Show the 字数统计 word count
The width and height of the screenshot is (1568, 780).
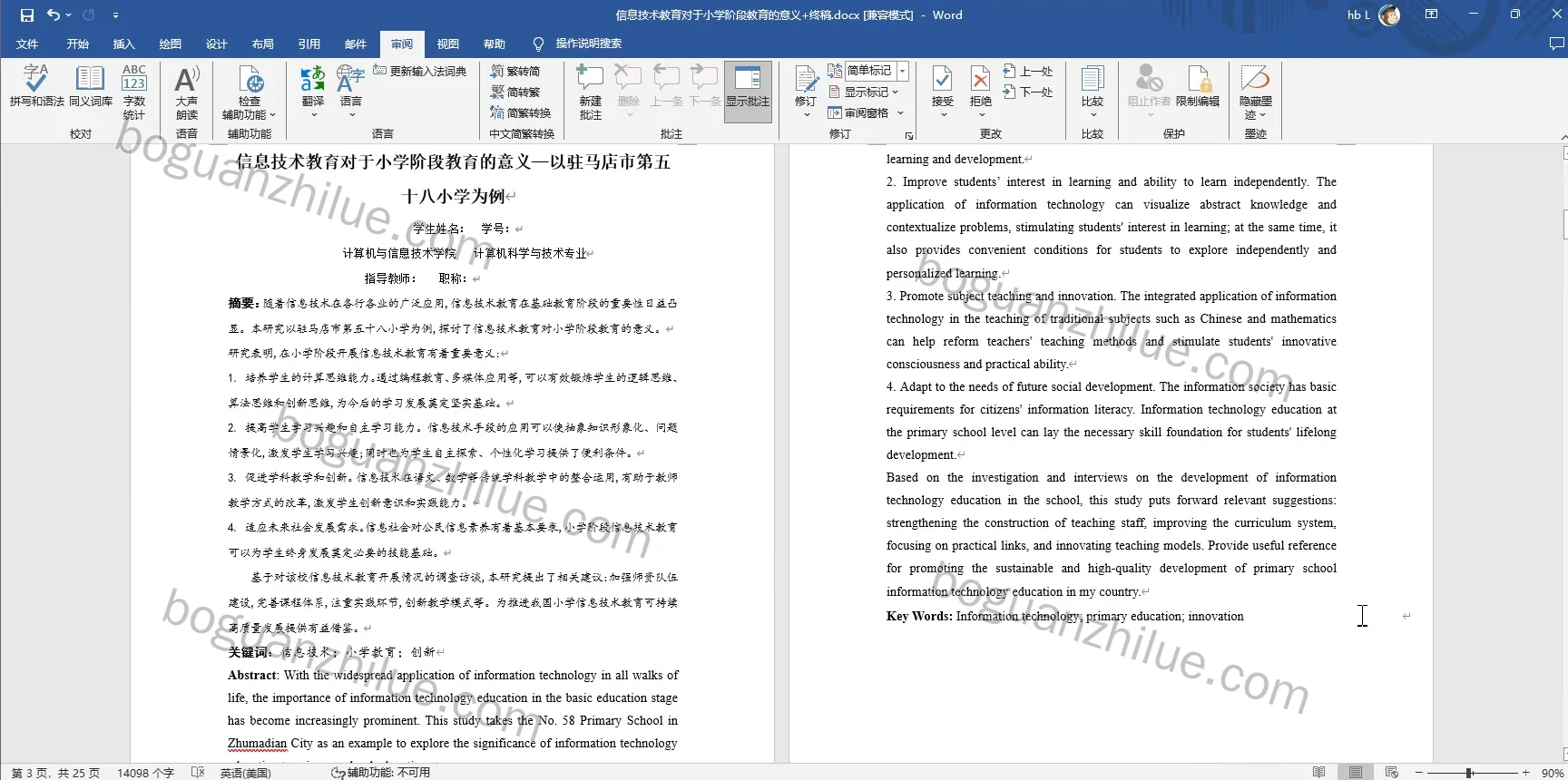point(134,92)
